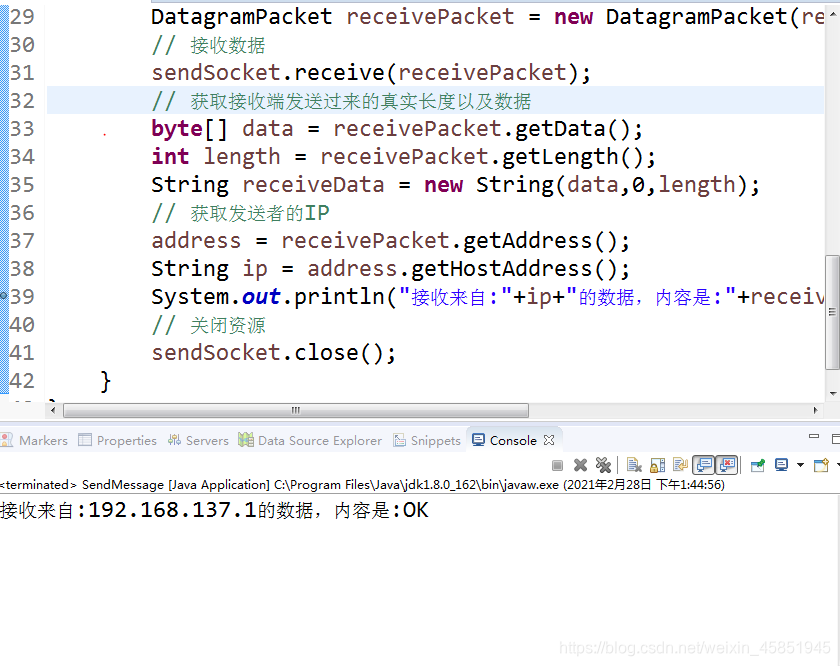
Task: Click 'receiveData' variable on line 35
Action: coord(313,185)
